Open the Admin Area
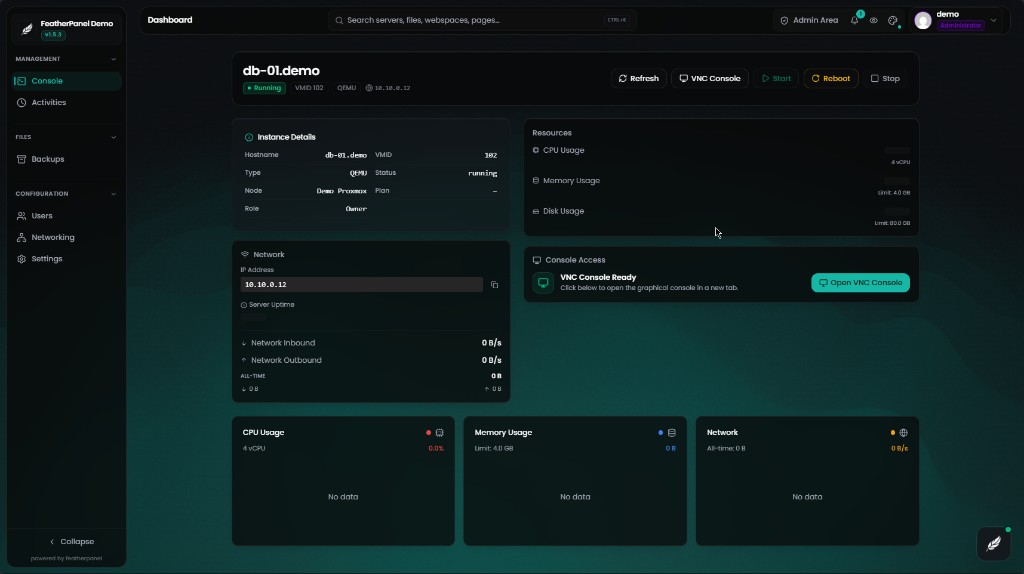 (x=809, y=20)
